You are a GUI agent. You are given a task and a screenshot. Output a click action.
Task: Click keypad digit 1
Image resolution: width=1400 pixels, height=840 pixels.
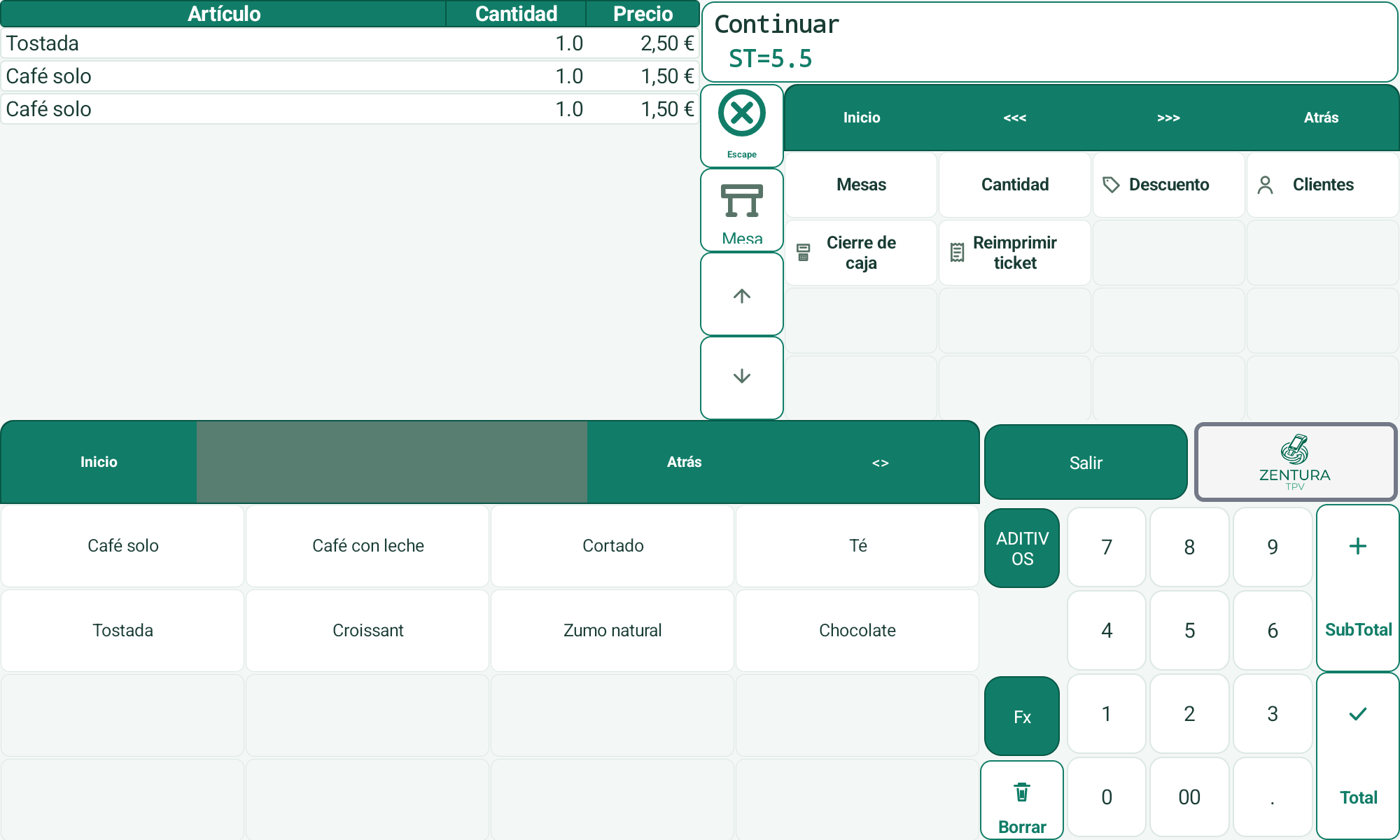tap(1107, 713)
